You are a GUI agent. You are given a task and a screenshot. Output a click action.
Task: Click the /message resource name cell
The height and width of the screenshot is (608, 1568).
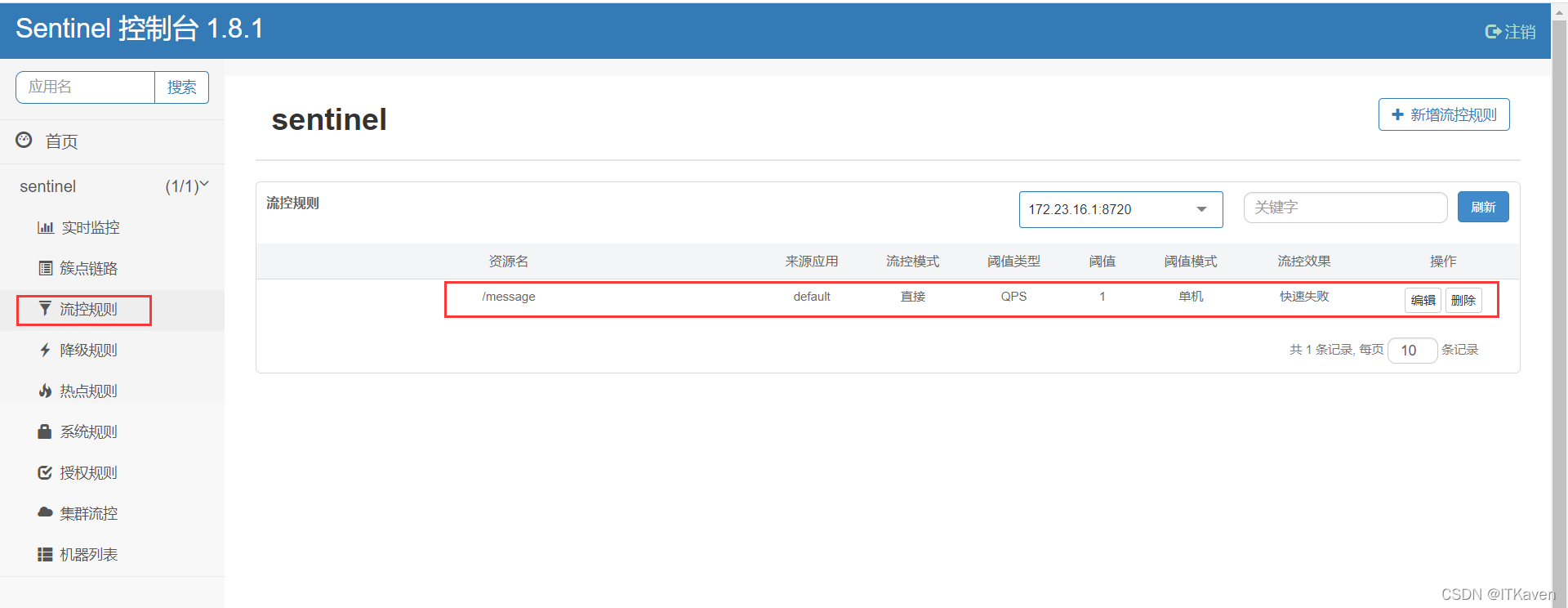(509, 297)
